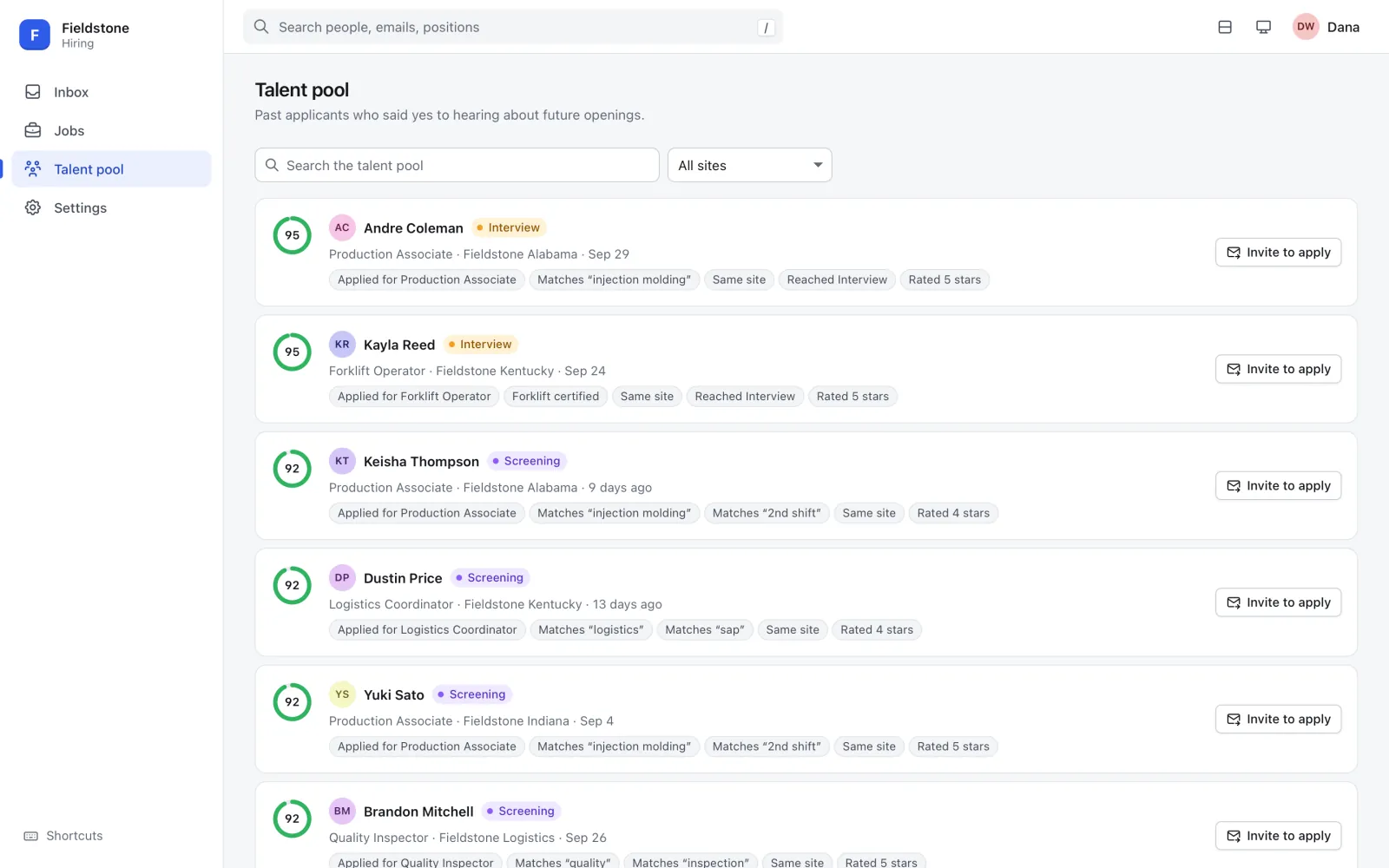Go to the Jobs section
Viewport: 1389px width, 868px height.
click(x=111, y=130)
